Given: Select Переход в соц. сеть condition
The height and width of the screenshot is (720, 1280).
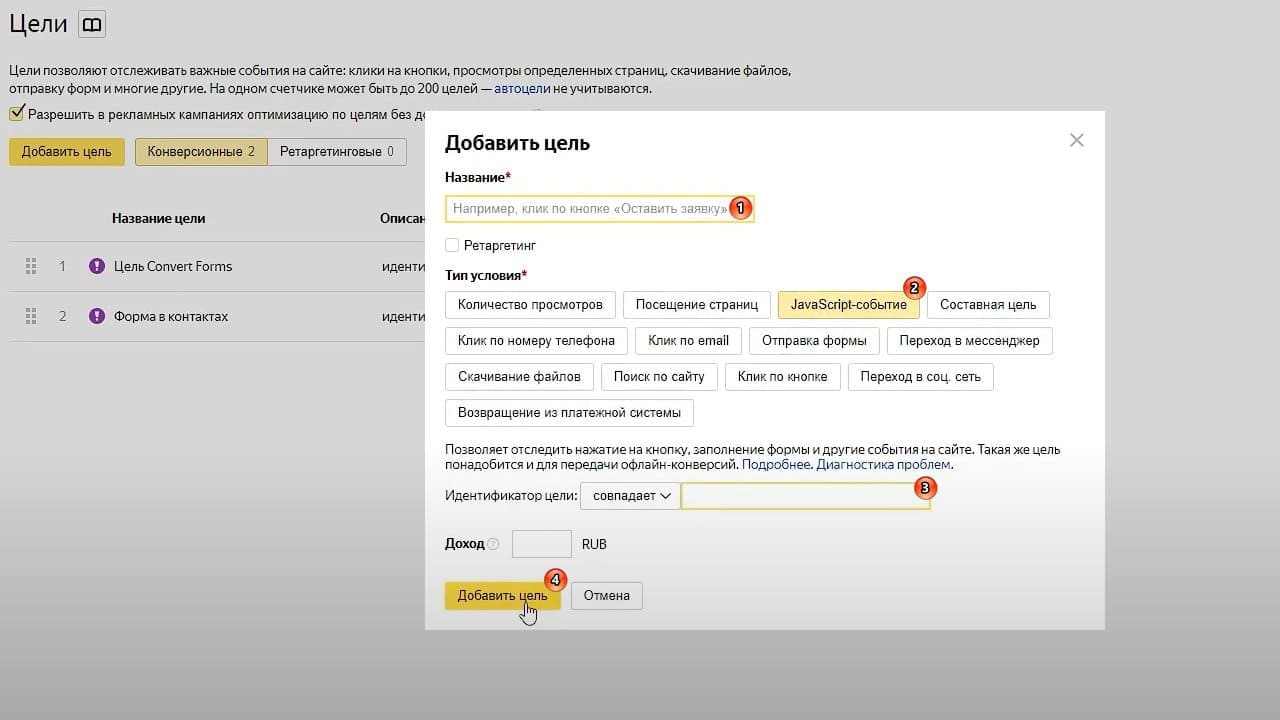Looking at the screenshot, I should point(921,377).
